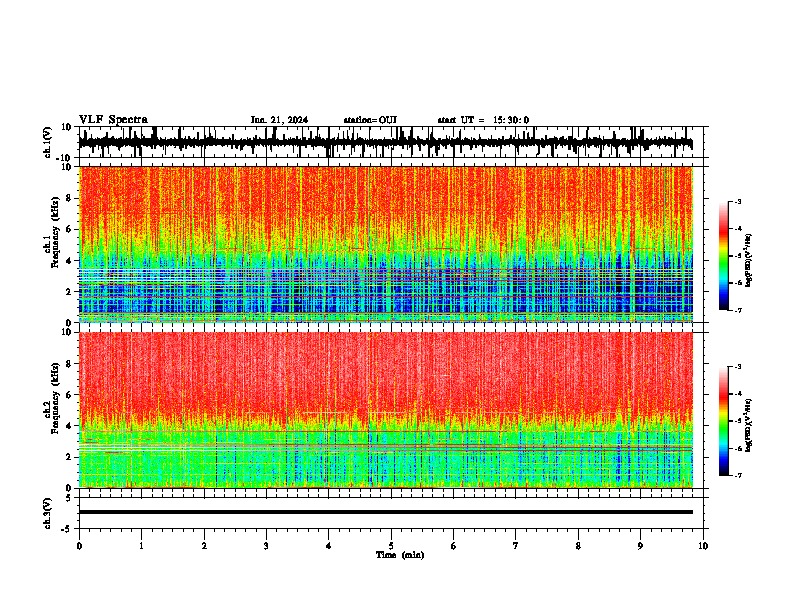Click time axis tick label "1"
The image size is (792, 612).
[141, 546]
